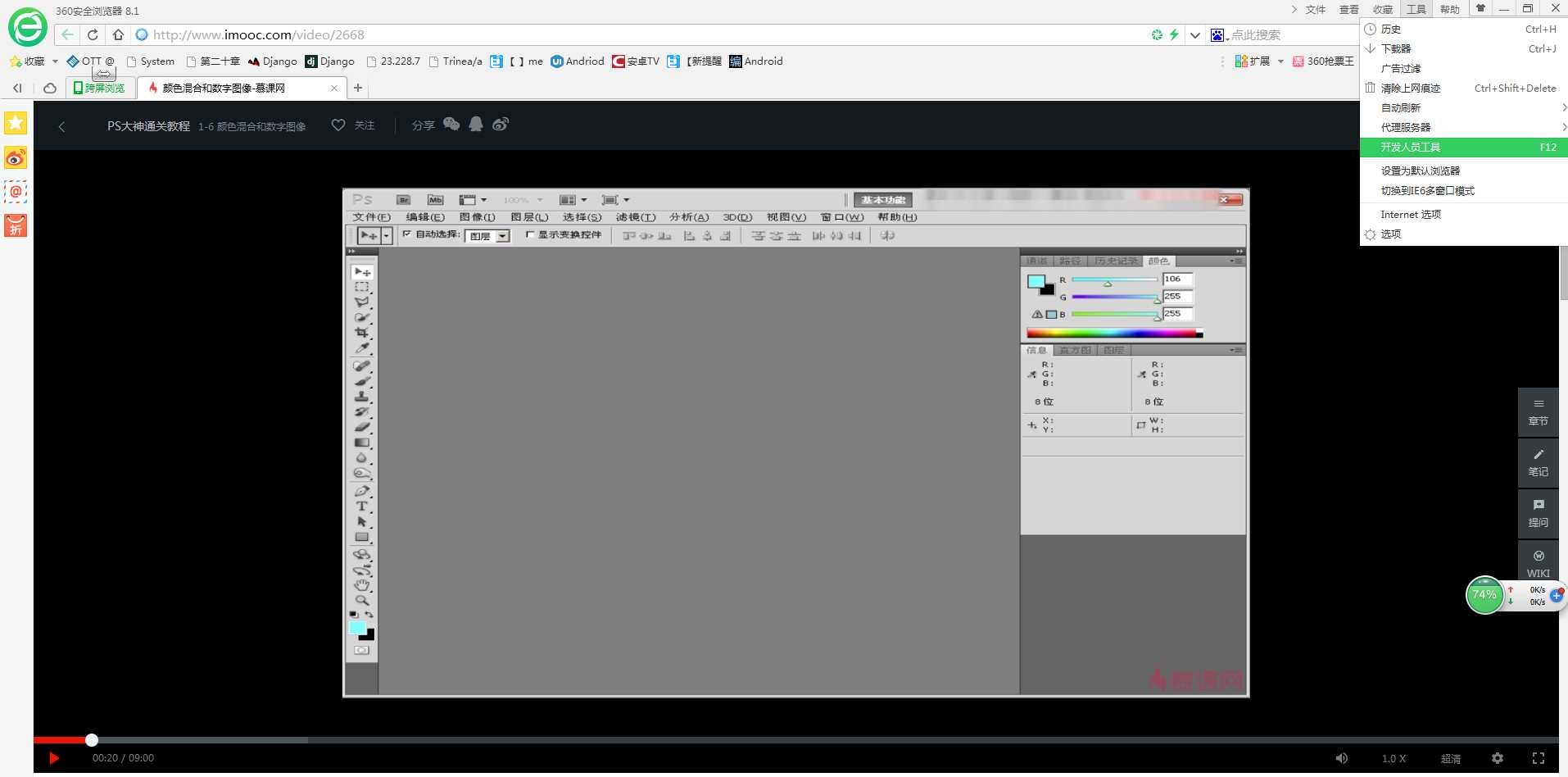Toggle 关注 heart to follow the course

click(x=338, y=125)
